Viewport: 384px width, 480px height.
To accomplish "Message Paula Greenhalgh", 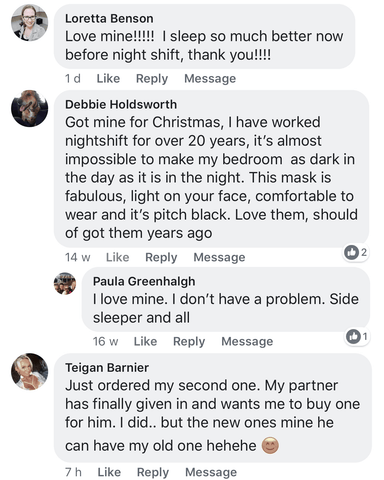I will coord(247,341).
